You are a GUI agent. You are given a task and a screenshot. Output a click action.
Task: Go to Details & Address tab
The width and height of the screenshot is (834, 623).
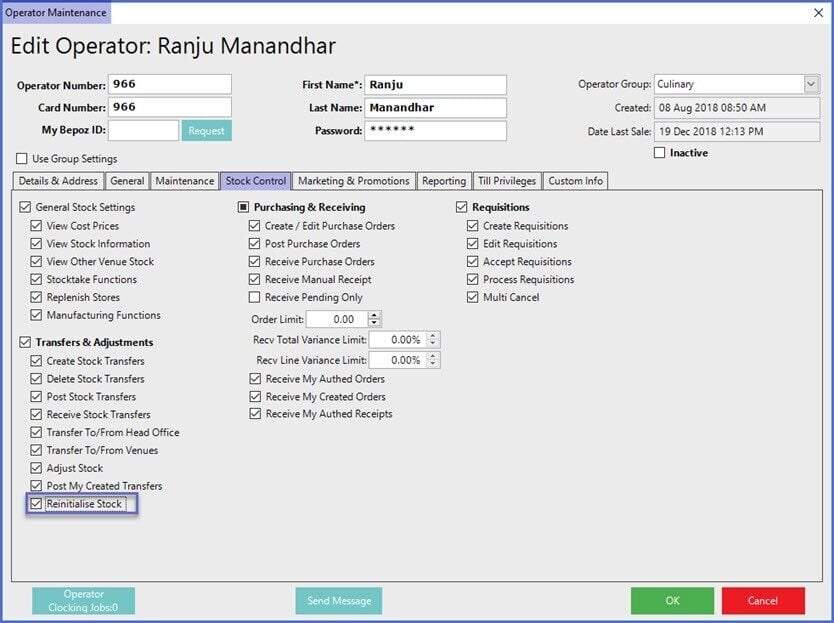tap(58, 181)
